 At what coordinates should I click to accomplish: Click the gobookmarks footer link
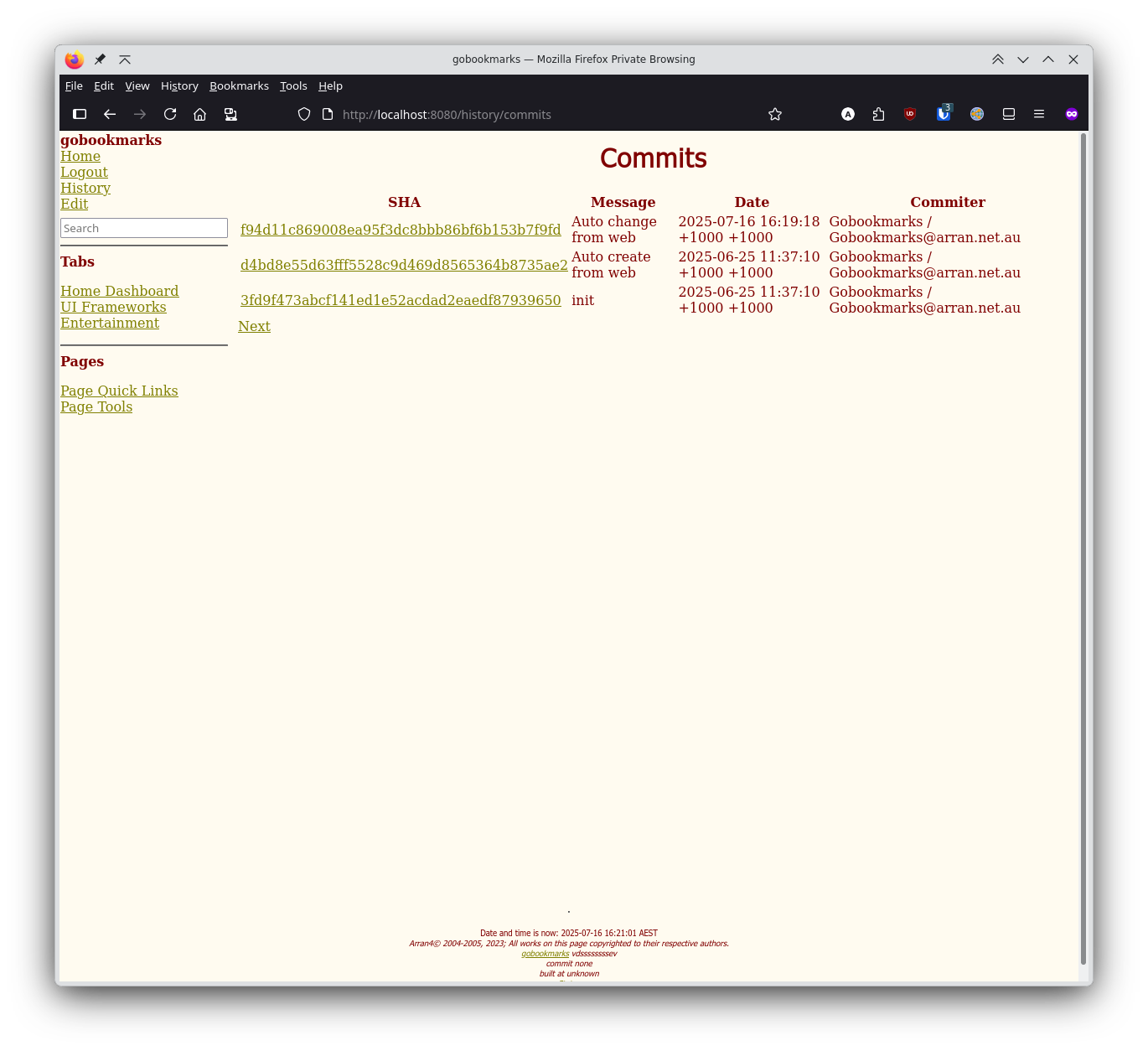click(x=545, y=954)
